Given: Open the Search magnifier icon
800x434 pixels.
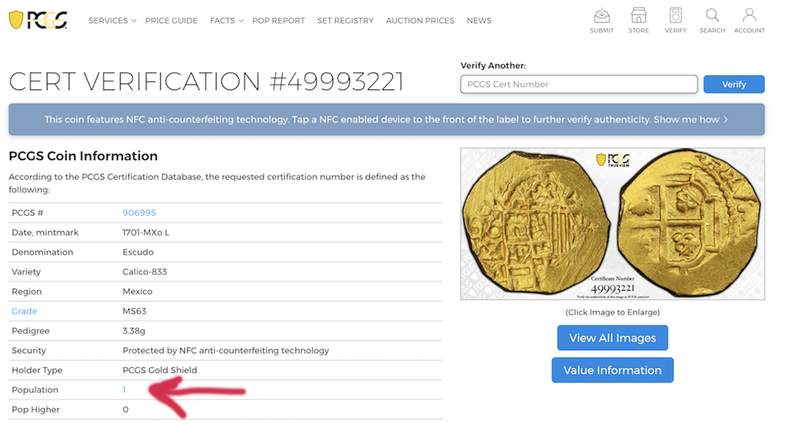Looking at the screenshot, I should point(712,21).
